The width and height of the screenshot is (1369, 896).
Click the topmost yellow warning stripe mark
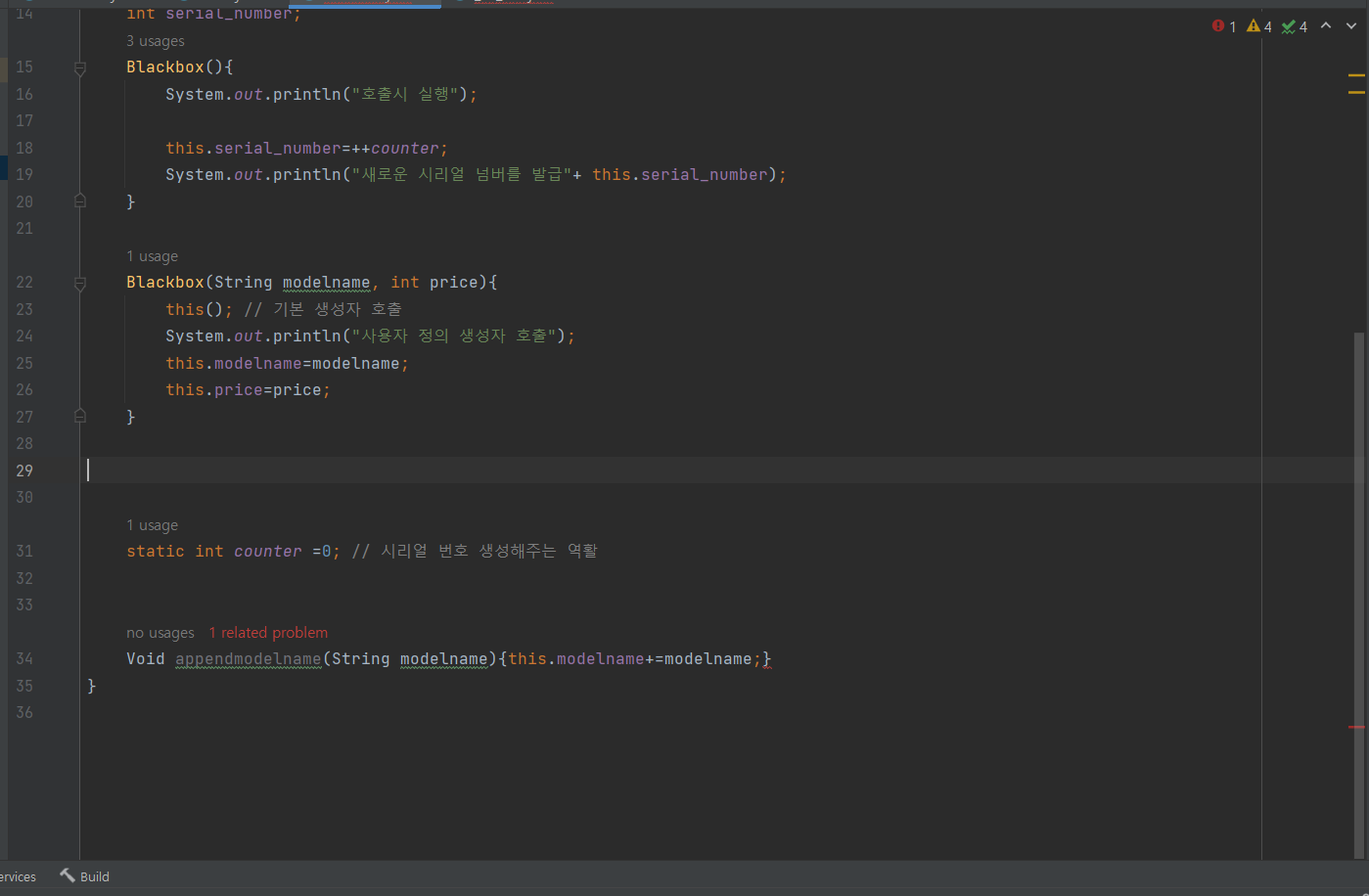point(1356,75)
